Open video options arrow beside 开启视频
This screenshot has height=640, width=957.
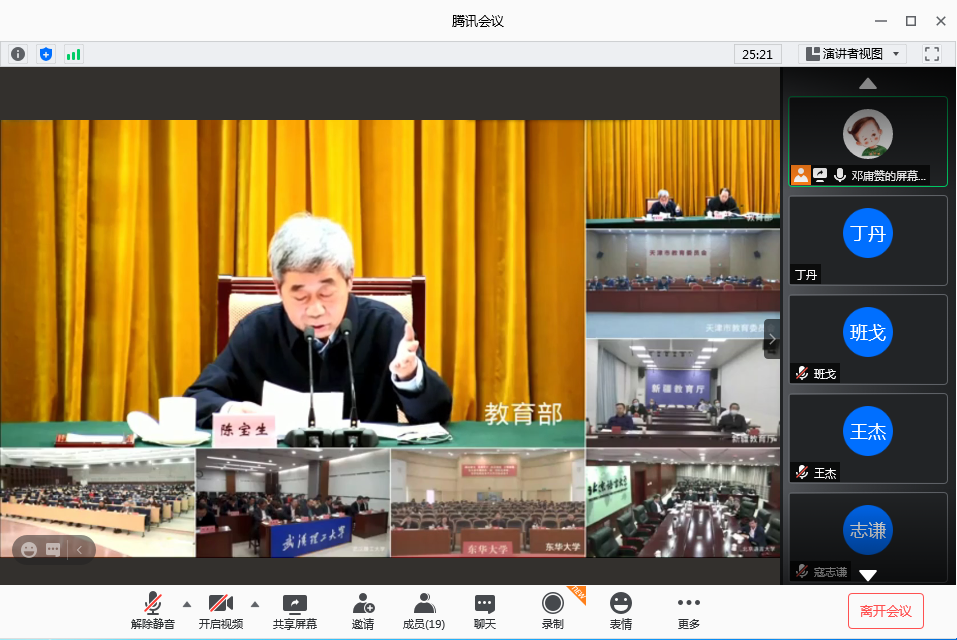tap(254, 604)
